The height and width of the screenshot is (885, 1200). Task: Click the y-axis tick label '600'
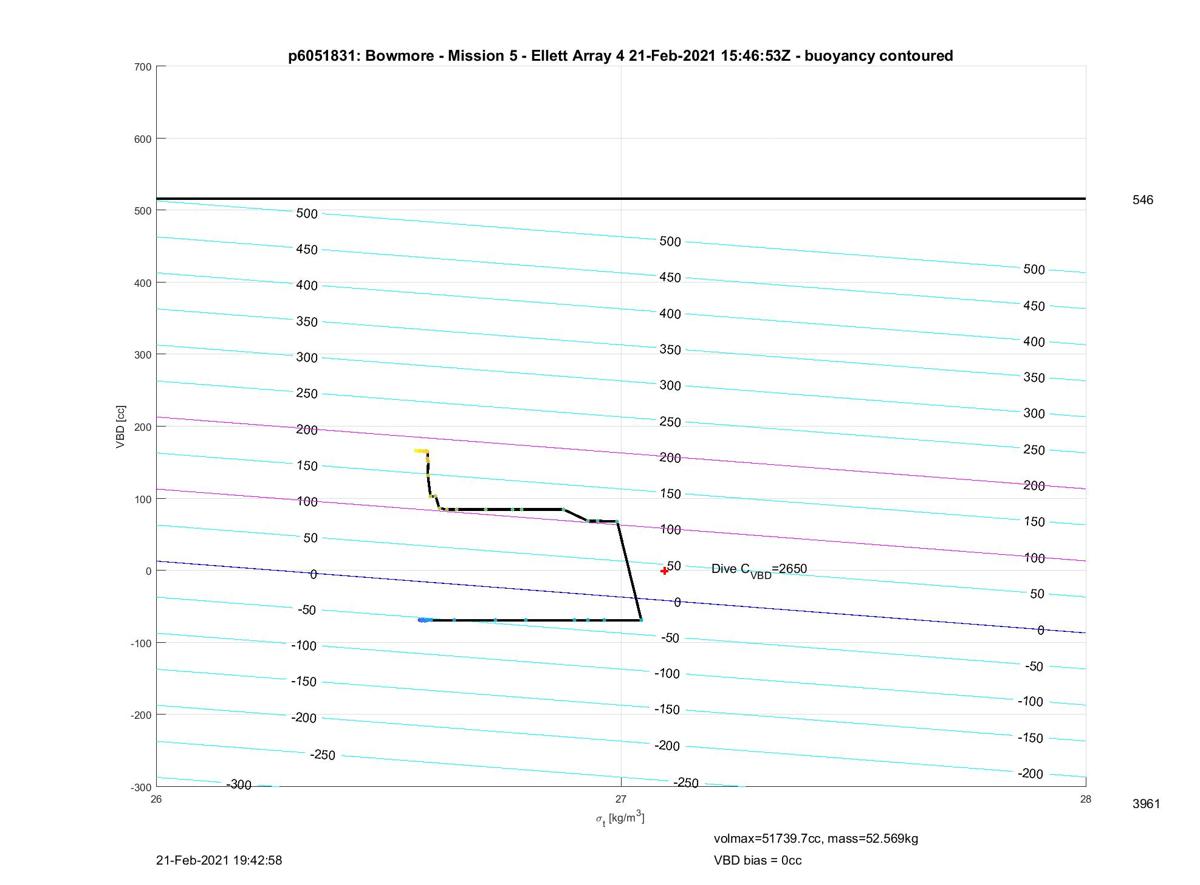142,139
